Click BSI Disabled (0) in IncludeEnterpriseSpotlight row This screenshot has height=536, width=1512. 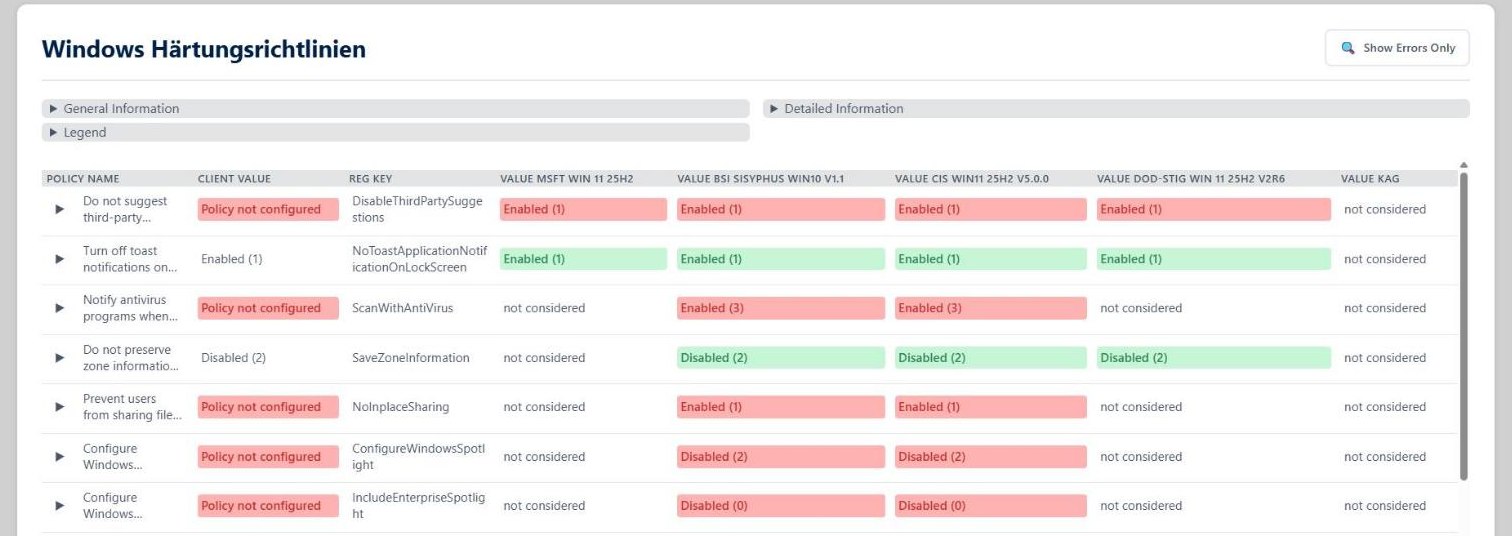(x=781, y=506)
